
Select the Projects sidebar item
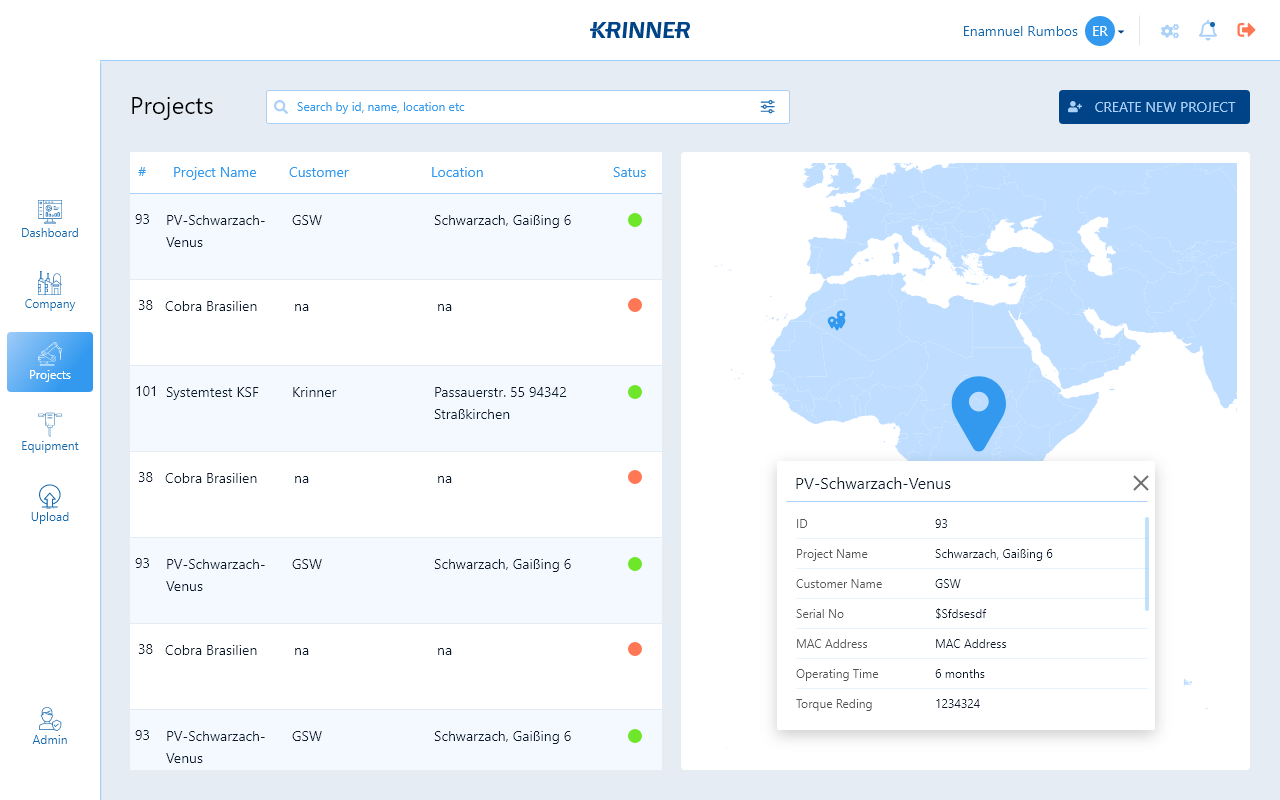(50, 362)
